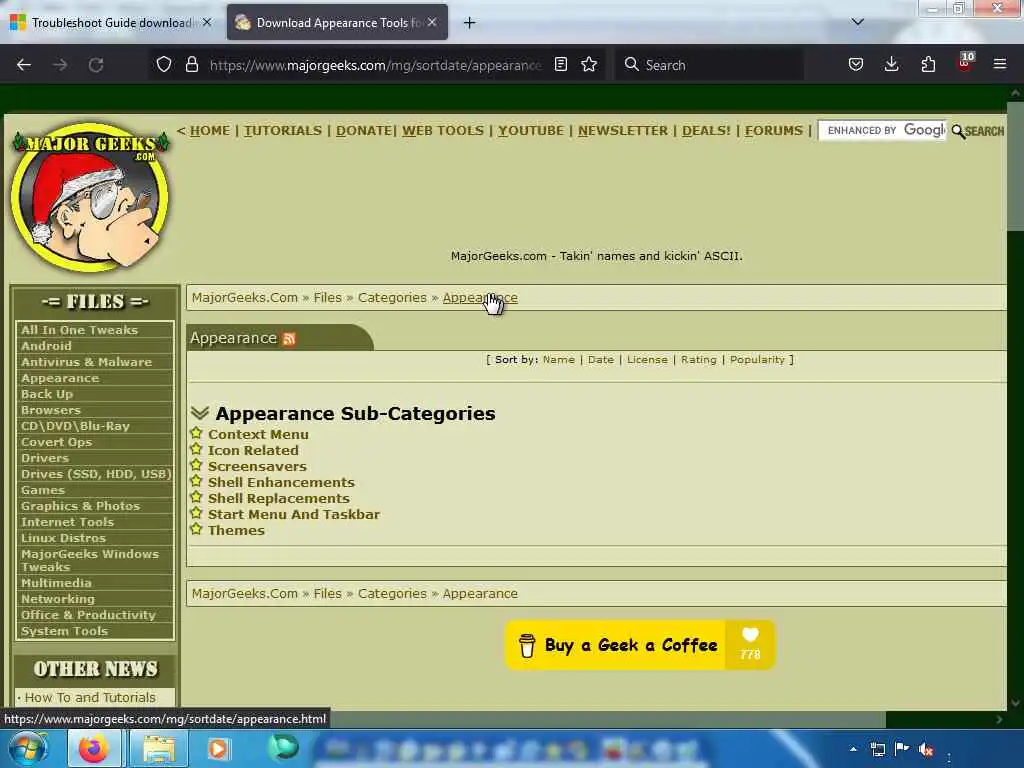The image size is (1024, 768).
Task: Open Windows Explorer folder in taskbar
Action: click(x=159, y=748)
